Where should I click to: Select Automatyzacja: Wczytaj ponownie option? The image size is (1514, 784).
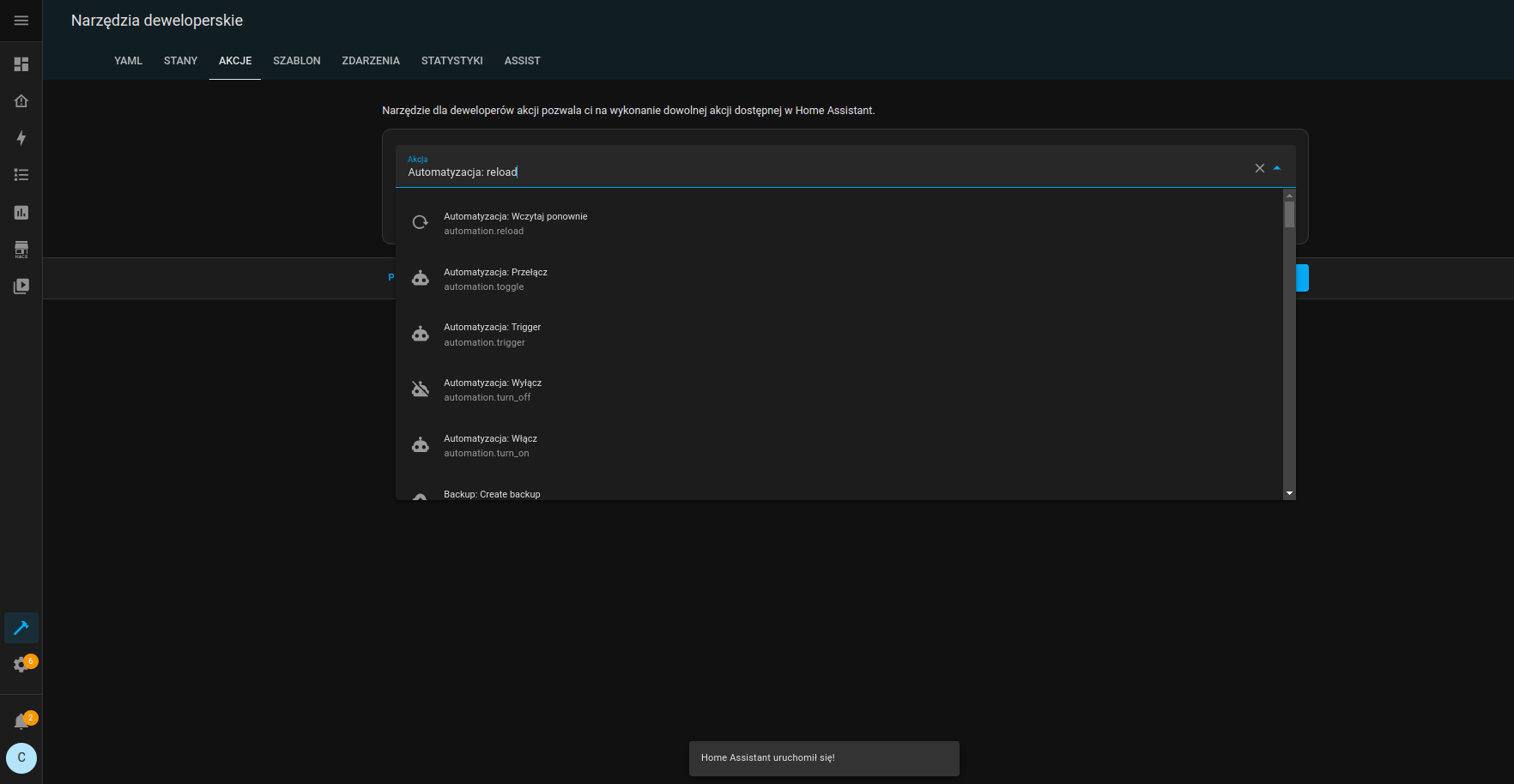coord(839,223)
